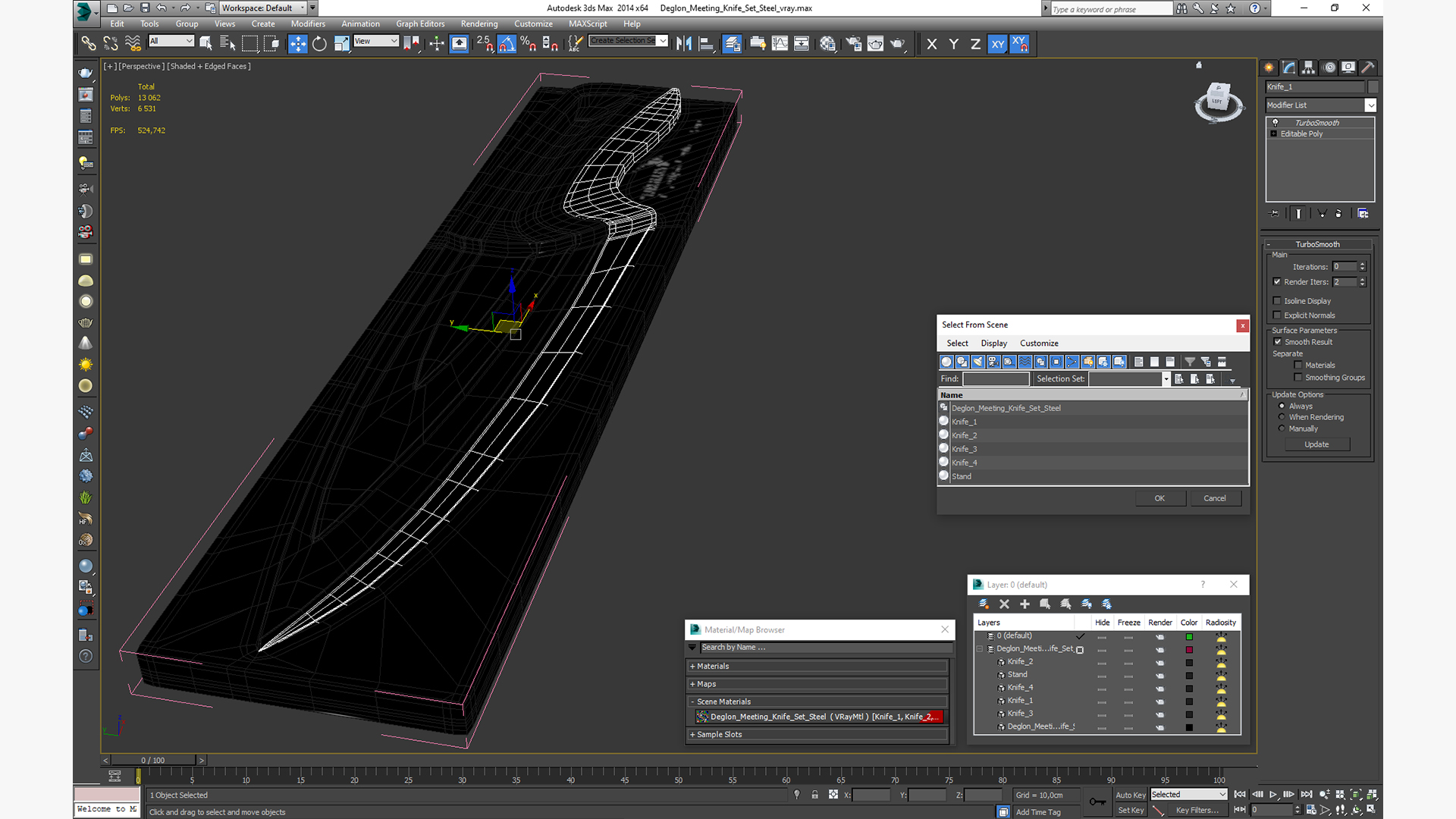Click the TurboSmooth Update button

[1316, 444]
